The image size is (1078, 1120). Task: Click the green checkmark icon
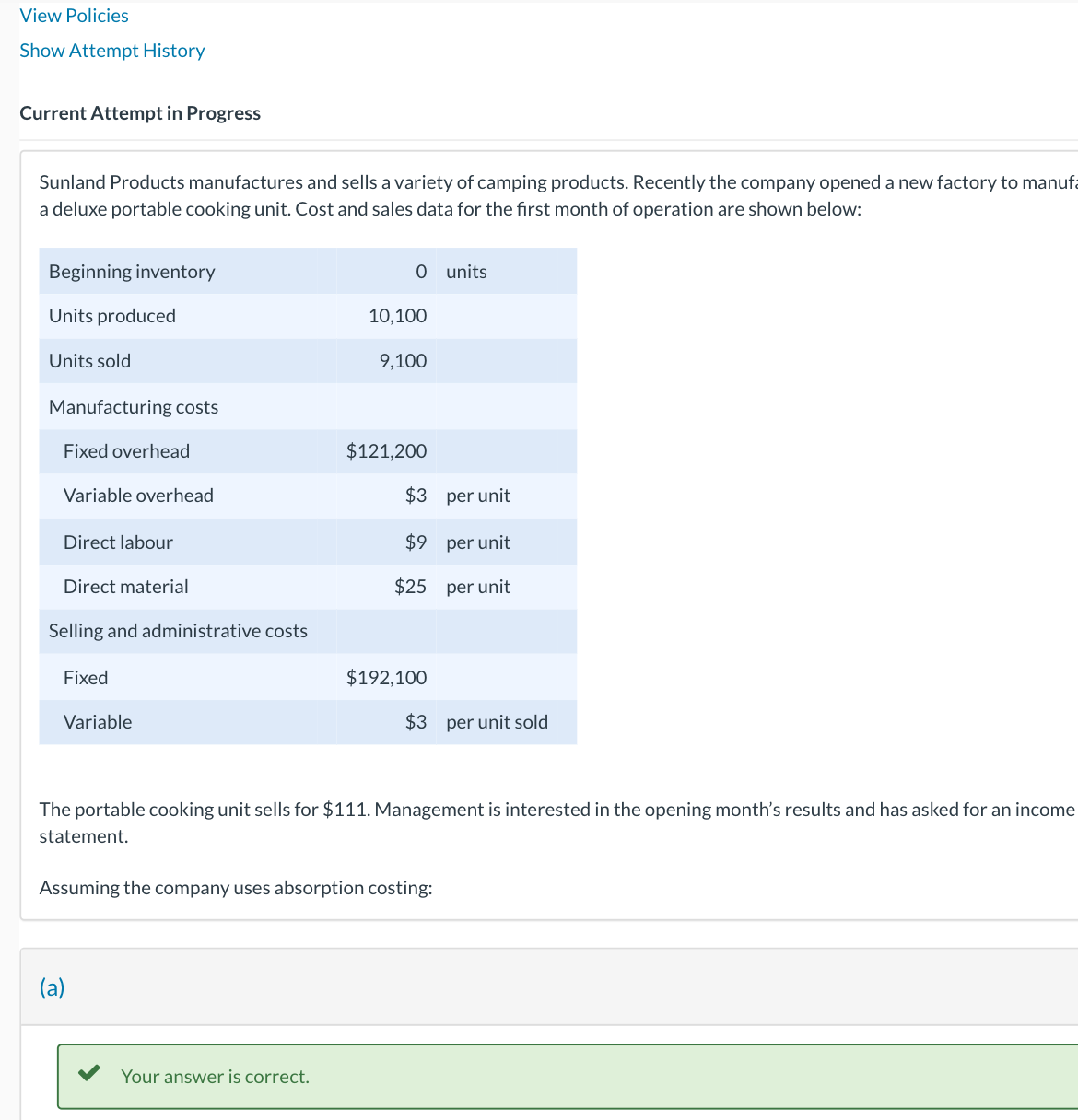point(89,1071)
